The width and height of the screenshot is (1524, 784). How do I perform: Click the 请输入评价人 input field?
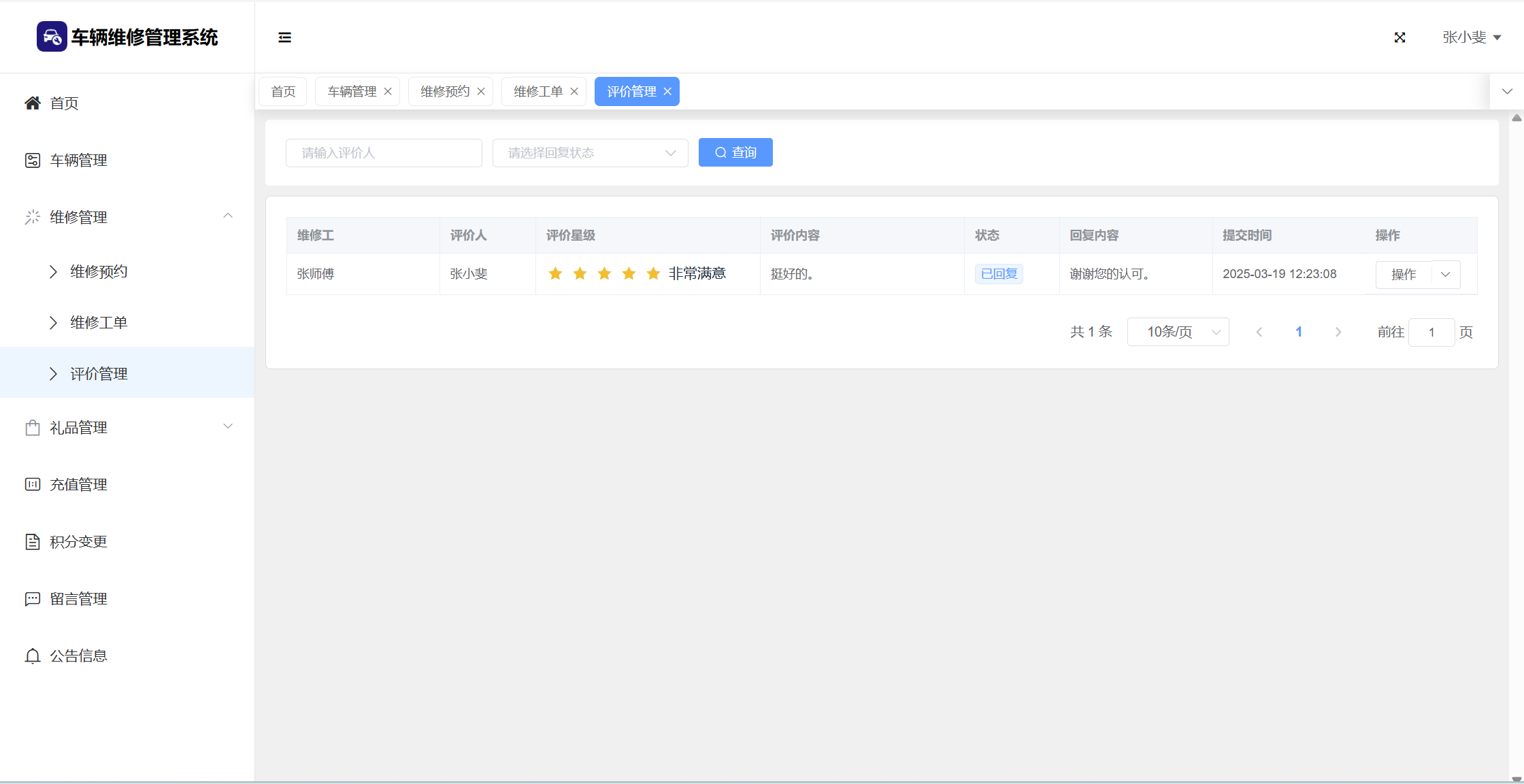click(x=384, y=153)
